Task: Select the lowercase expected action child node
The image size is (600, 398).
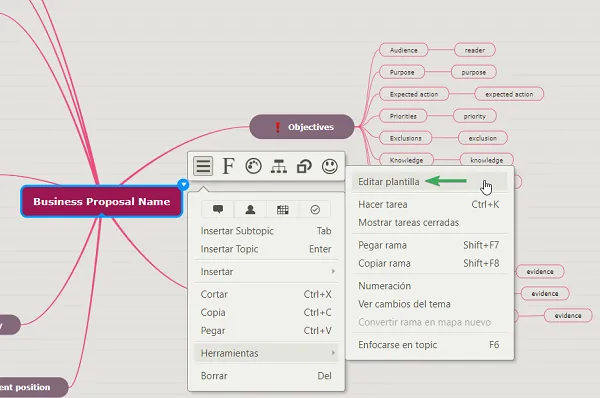Action: coord(509,94)
